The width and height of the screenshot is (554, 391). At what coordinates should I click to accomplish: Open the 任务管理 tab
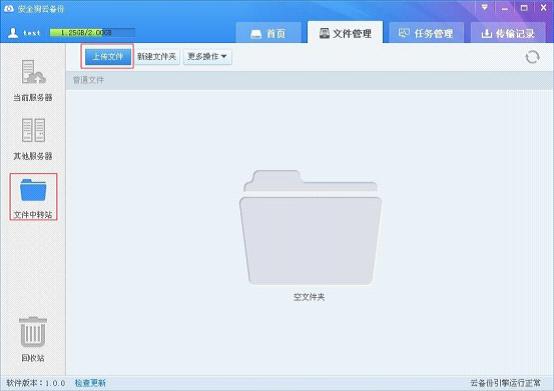click(x=426, y=34)
